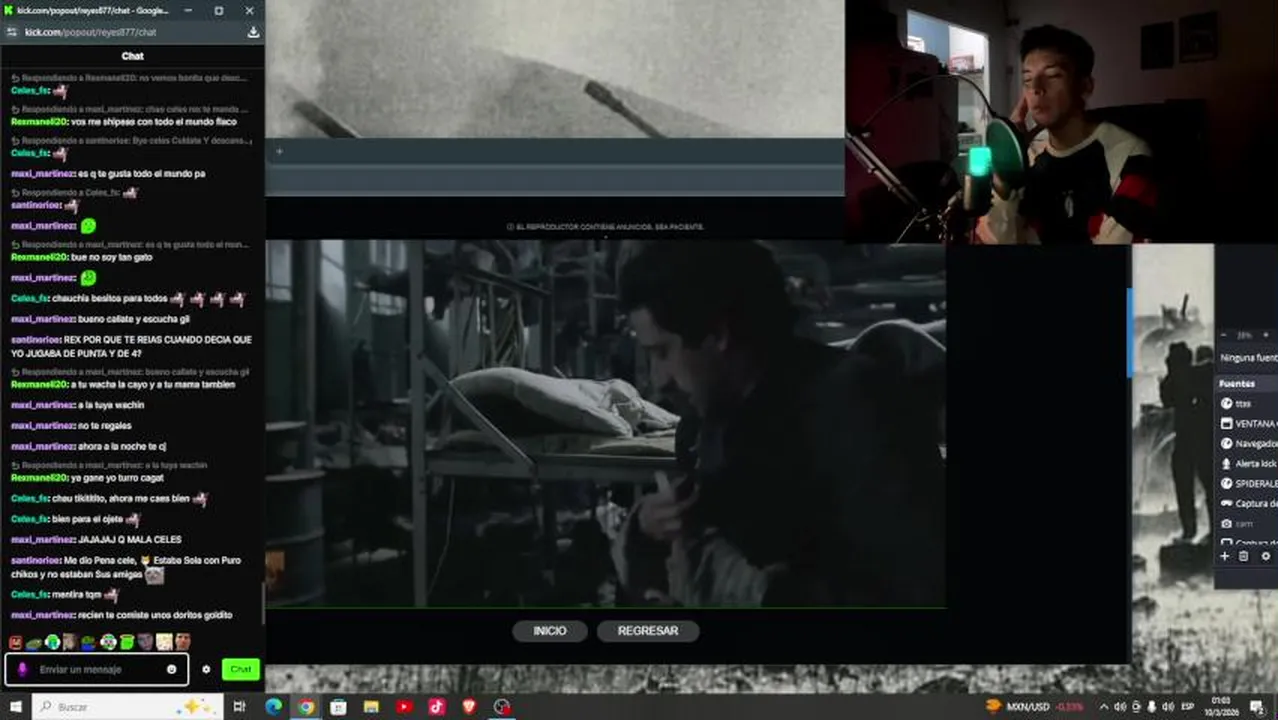The height and width of the screenshot is (720, 1278).
Task: Open site info icon beside kick.com URL
Action: (x=11, y=32)
